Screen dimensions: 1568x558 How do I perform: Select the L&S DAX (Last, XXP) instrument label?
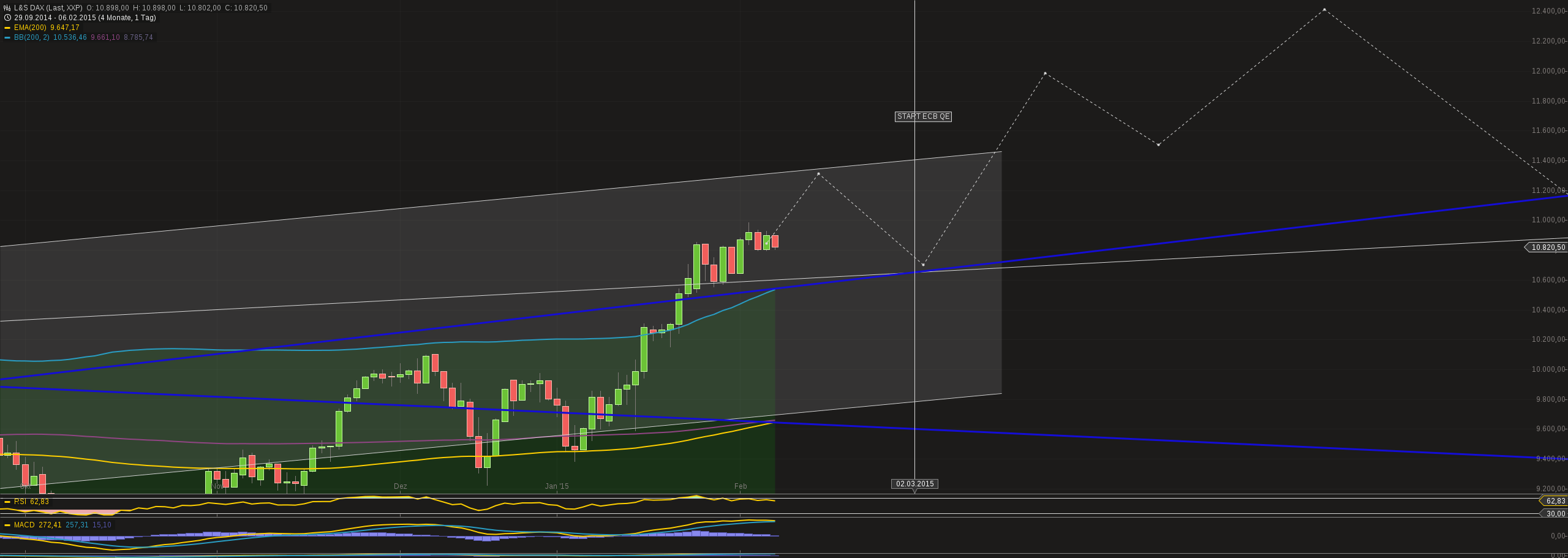click(x=48, y=8)
